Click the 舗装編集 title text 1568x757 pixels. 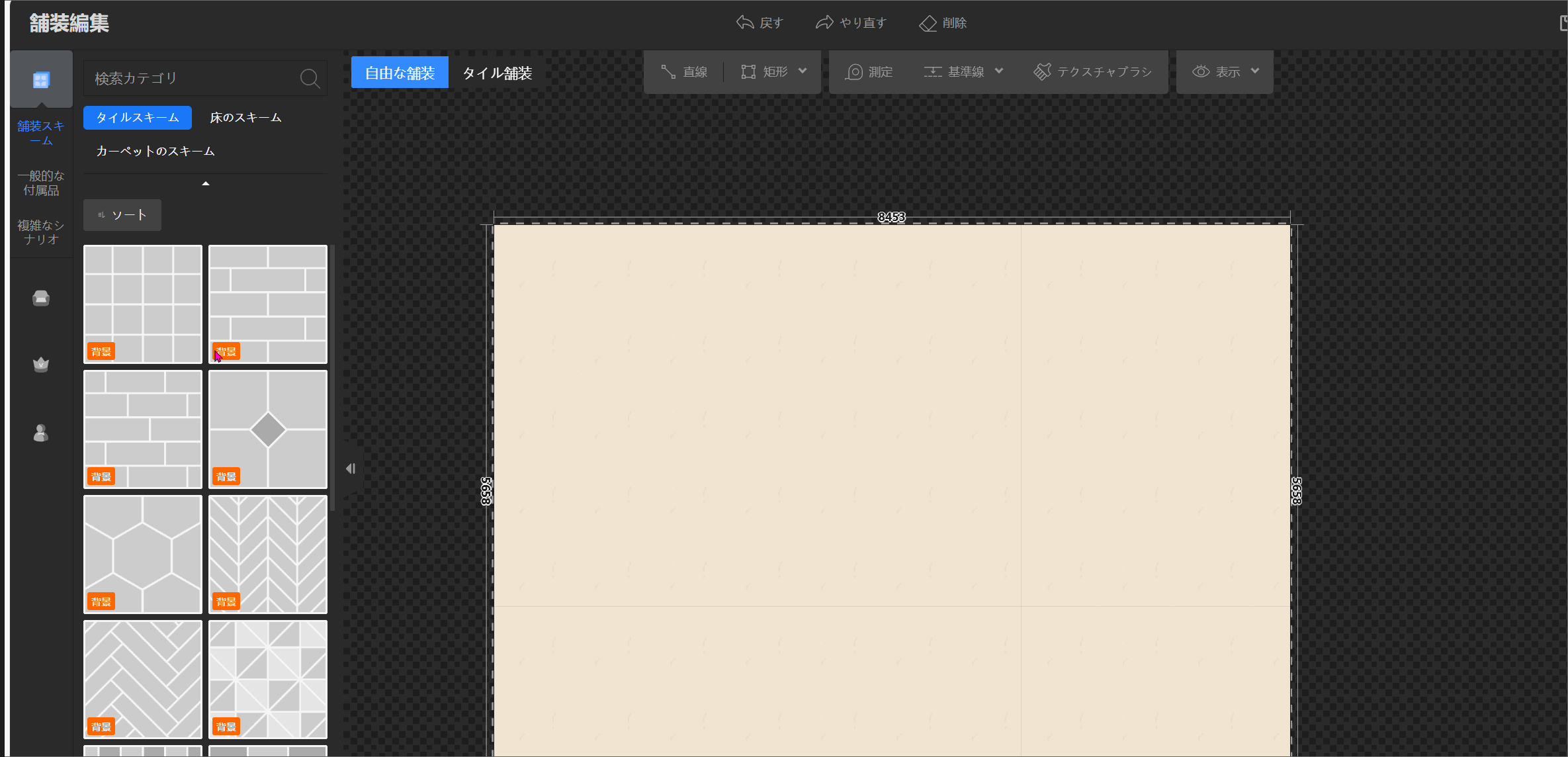tap(69, 23)
